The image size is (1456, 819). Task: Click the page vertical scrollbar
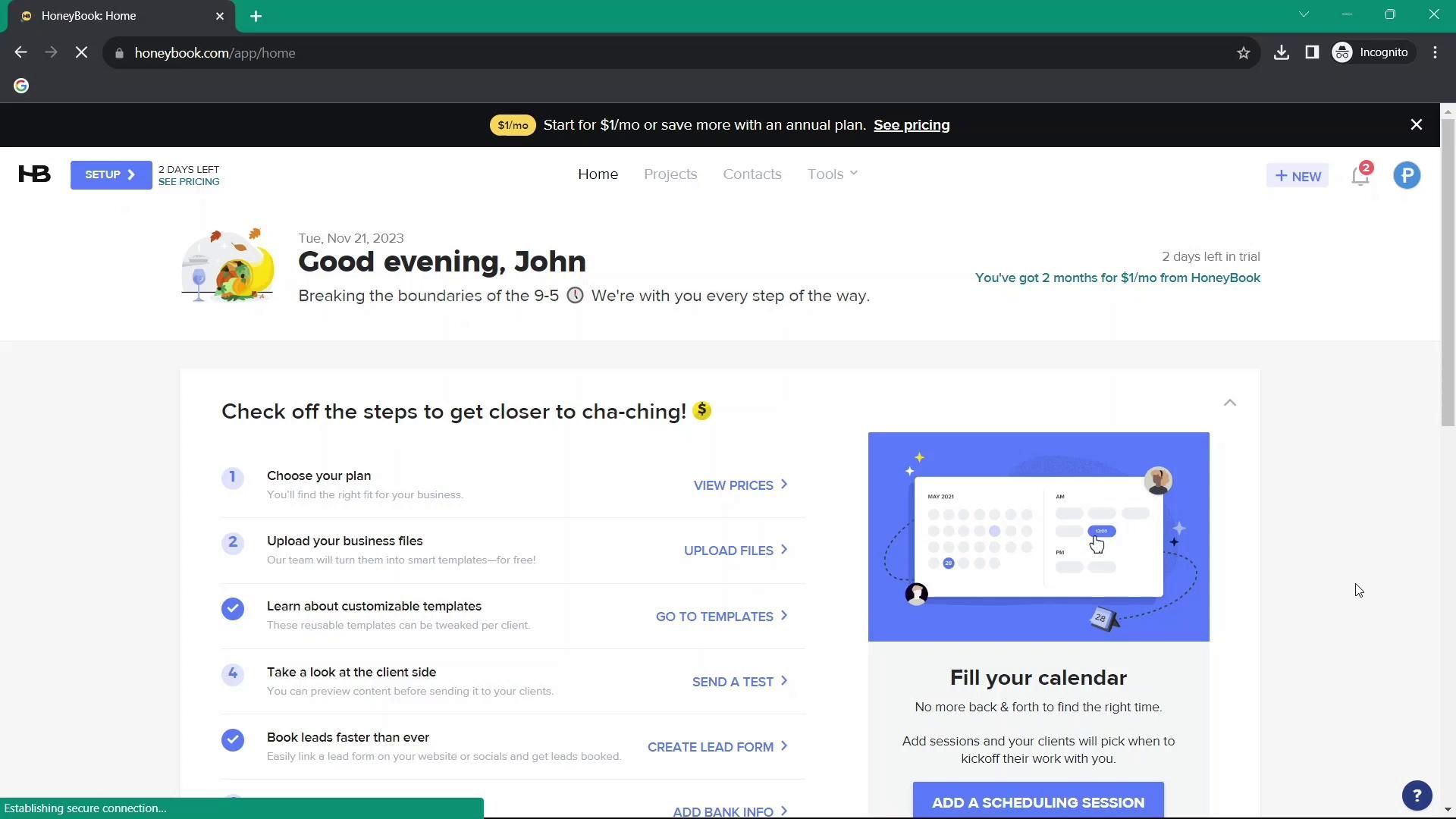click(x=1448, y=273)
